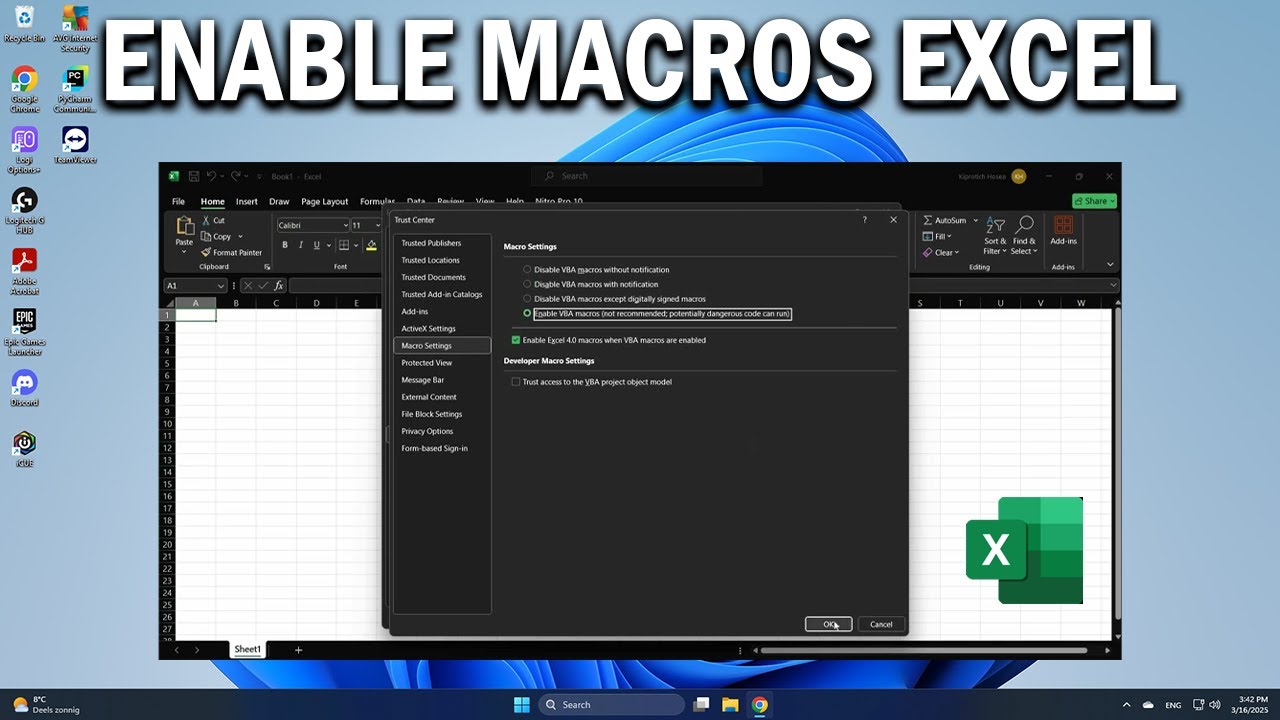This screenshot has width=1280, height=720.
Task: Switch to the Insert ribbon tab
Action: [x=247, y=201]
